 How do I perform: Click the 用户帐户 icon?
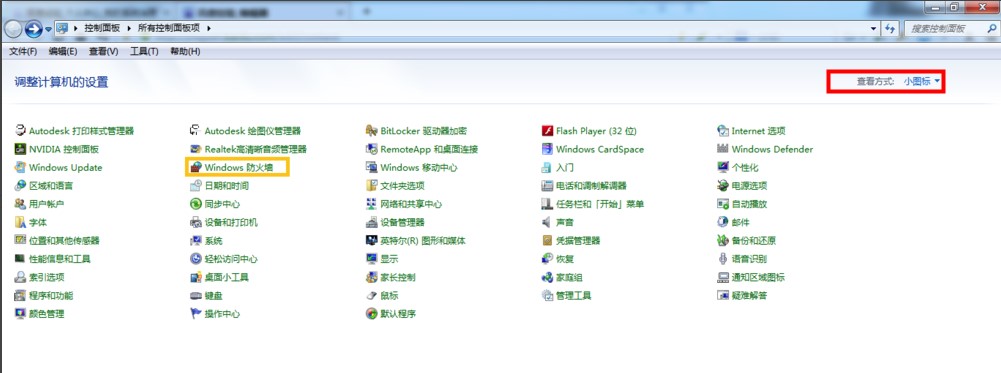[x=20, y=204]
